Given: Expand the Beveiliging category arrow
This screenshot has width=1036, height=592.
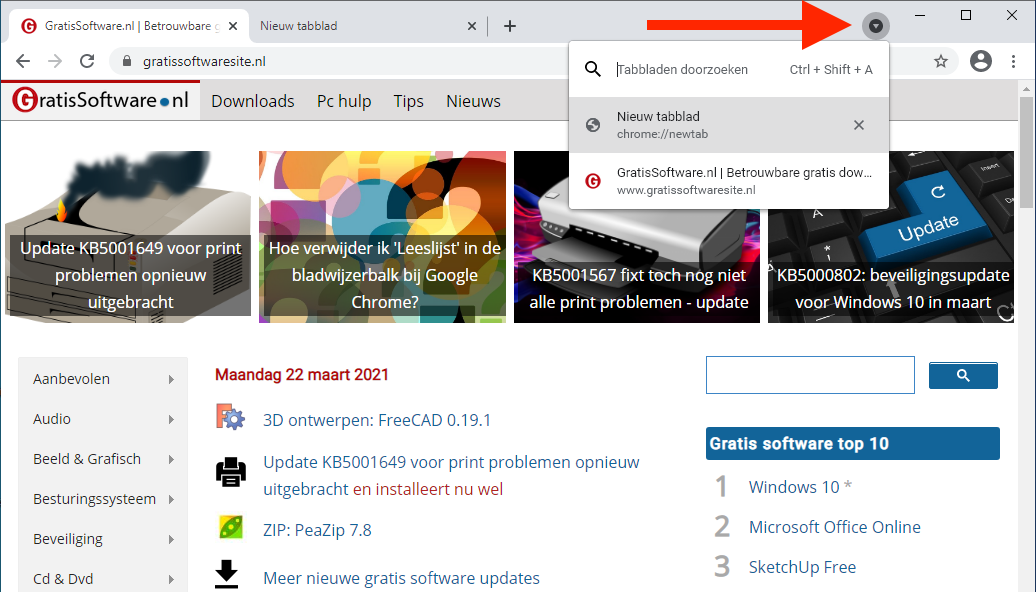Looking at the screenshot, I should pos(172,539).
